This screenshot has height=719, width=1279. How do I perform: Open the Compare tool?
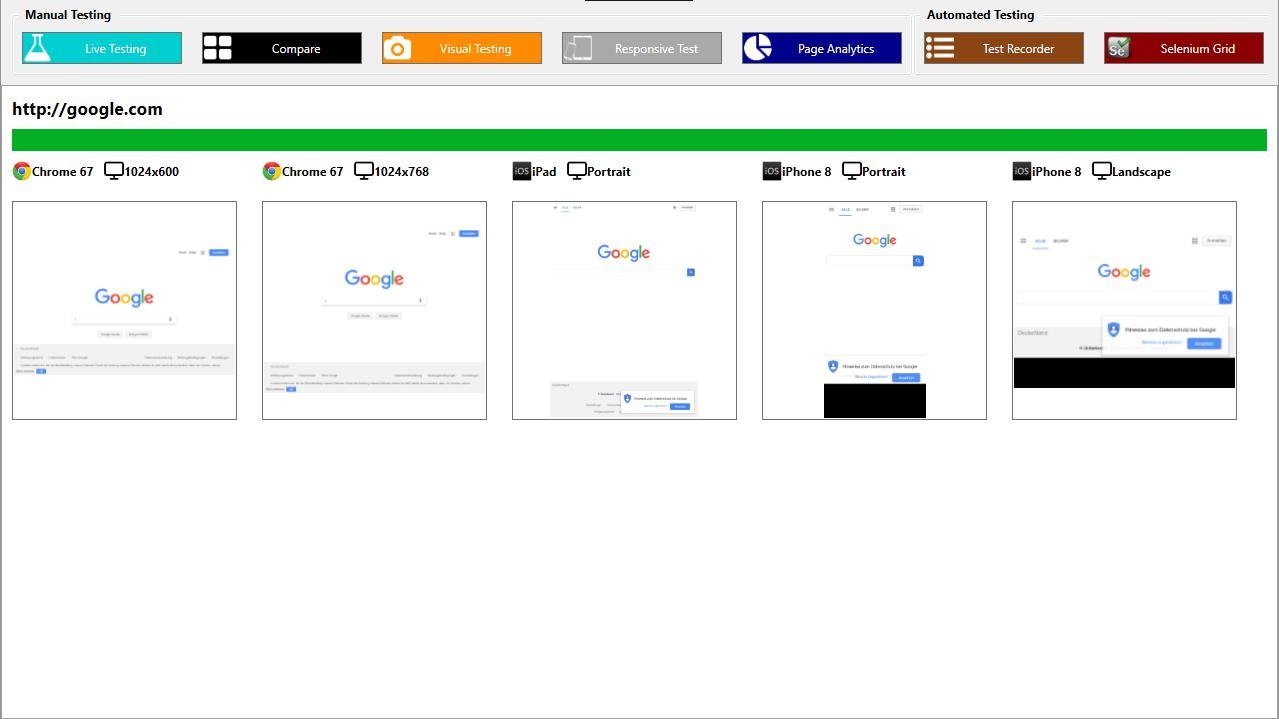pos(282,48)
